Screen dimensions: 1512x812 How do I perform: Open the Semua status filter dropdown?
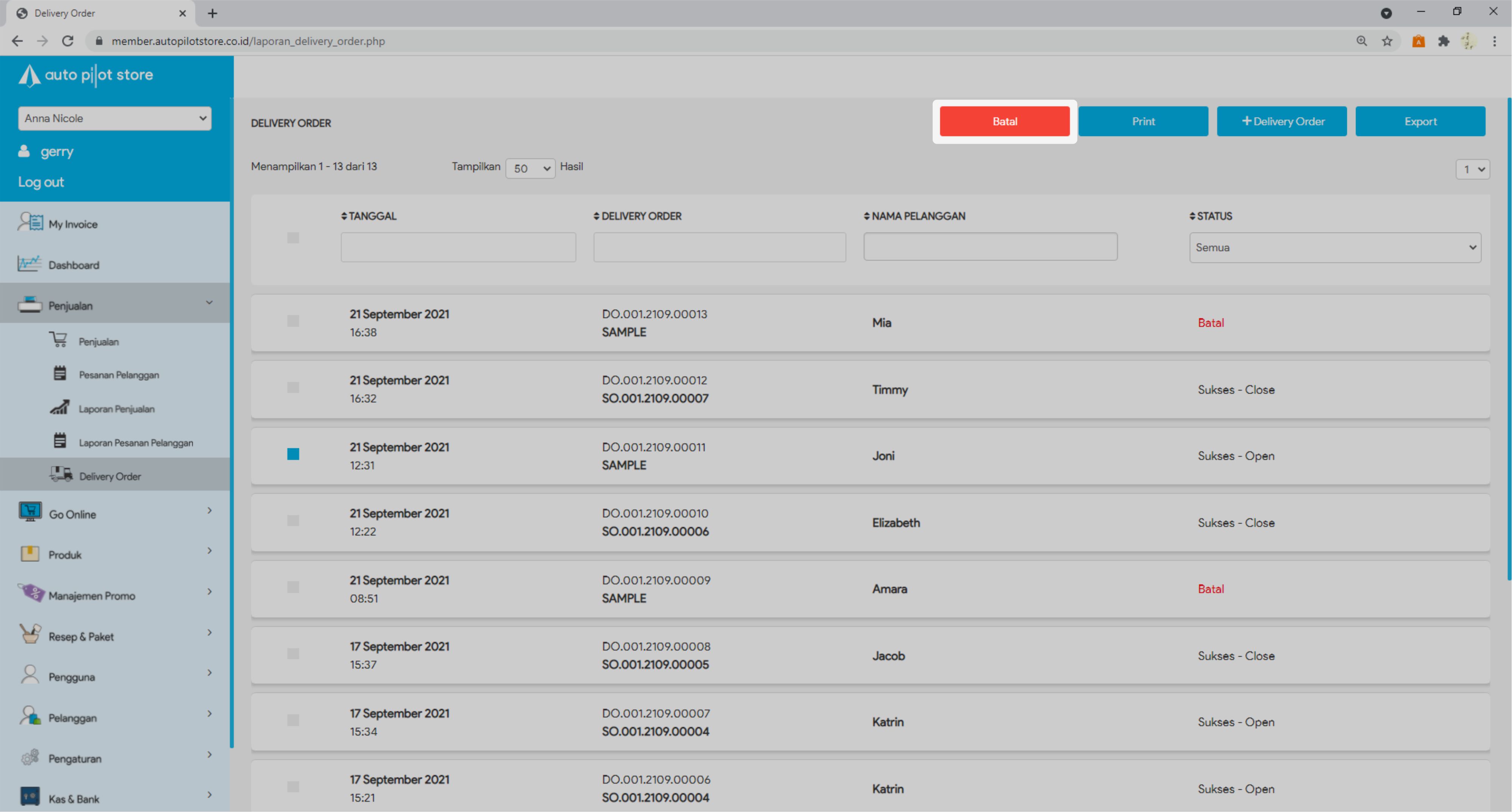tap(1335, 248)
